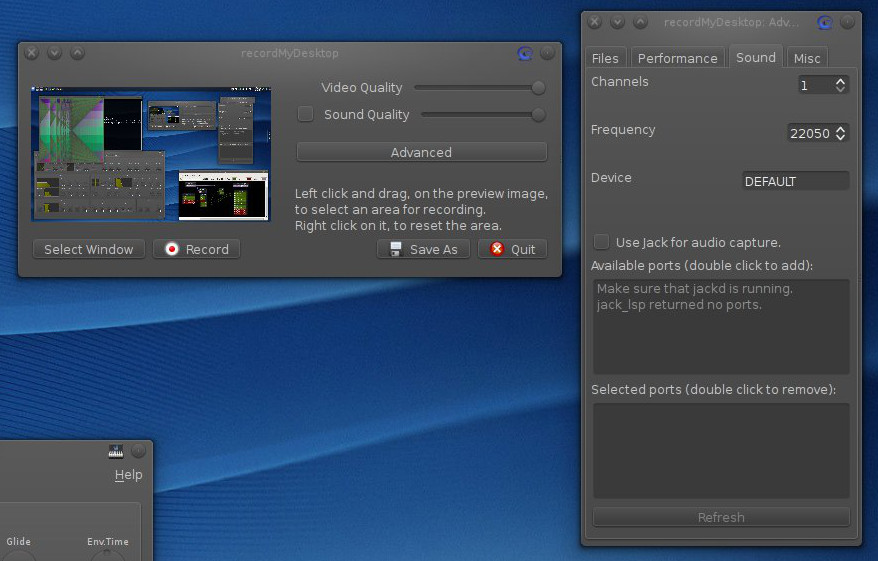Viewport: 878px width, 561px height.
Task: Click the red Record icon
Action: click(x=172, y=249)
